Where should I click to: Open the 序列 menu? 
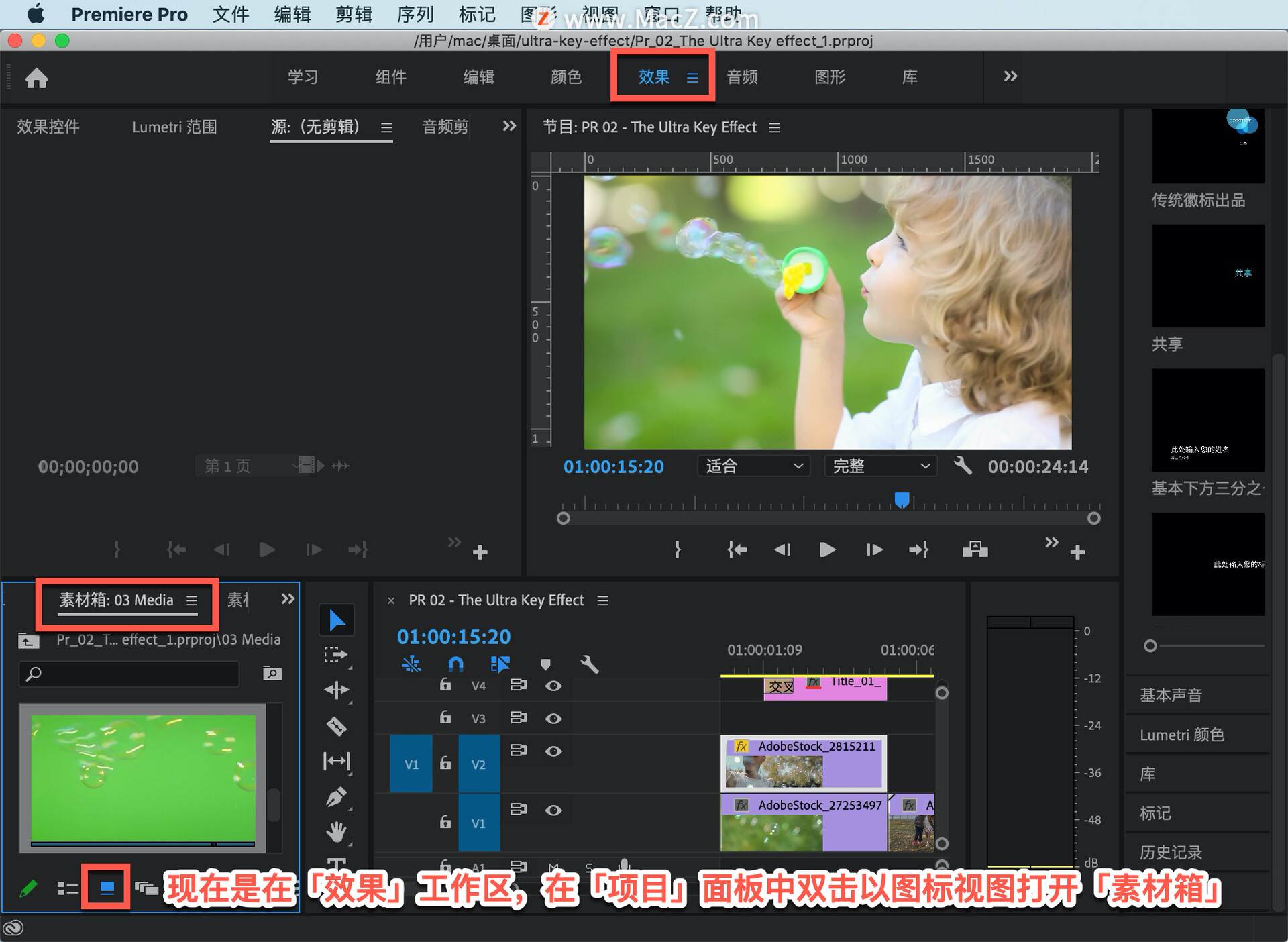(415, 14)
